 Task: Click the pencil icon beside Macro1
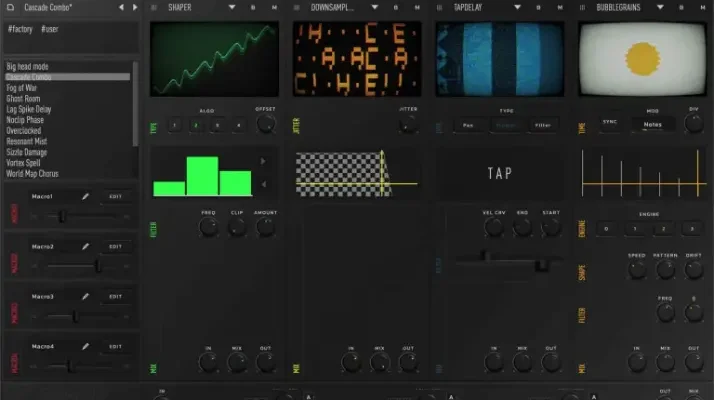point(85,196)
